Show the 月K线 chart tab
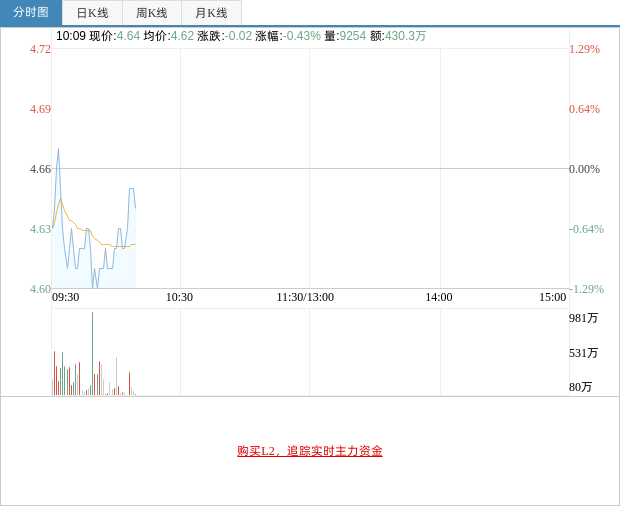This screenshot has width=620, height=506. pyautogui.click(x=211, y=13)
